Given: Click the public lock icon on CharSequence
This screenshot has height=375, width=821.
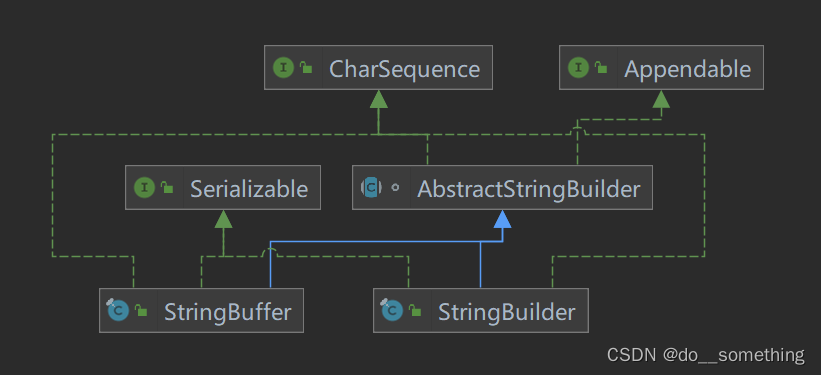Looking at the screenshot, I should (x=306, y=68).
